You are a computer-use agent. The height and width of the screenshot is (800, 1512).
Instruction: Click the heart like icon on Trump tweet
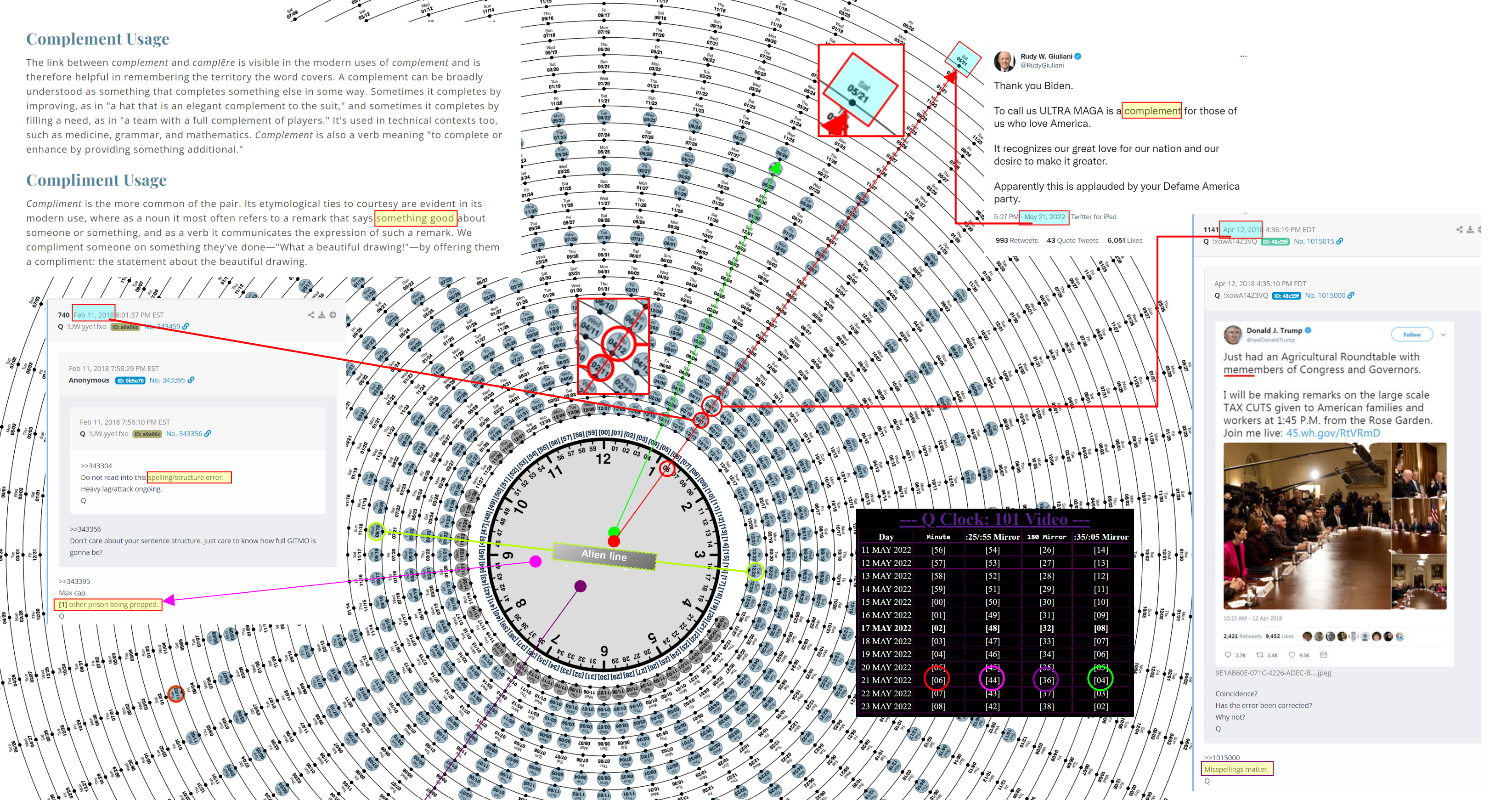coord(1291,654)
